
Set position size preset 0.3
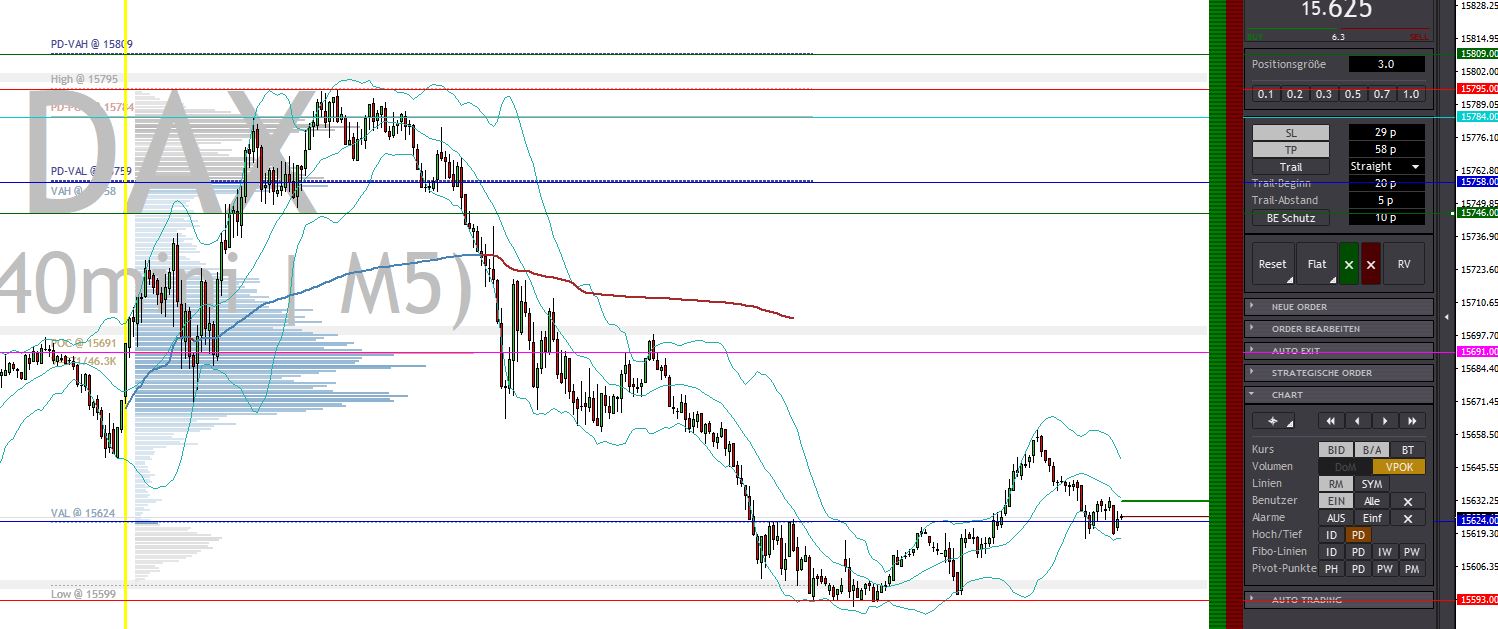pos(1324,94)
